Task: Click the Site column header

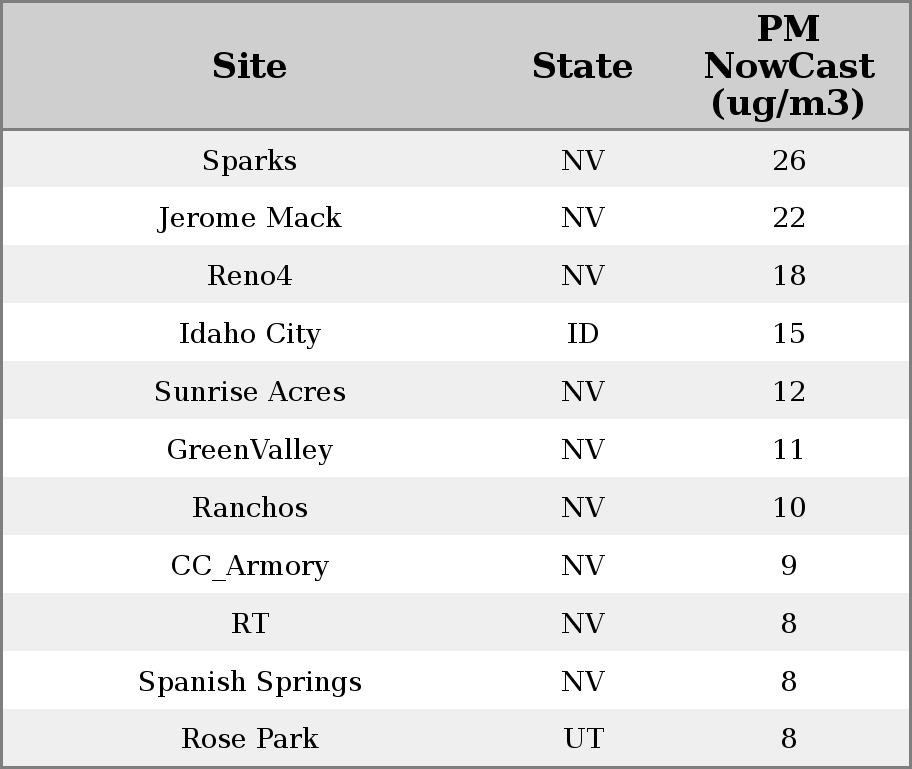Action: [x=250, y=66]
